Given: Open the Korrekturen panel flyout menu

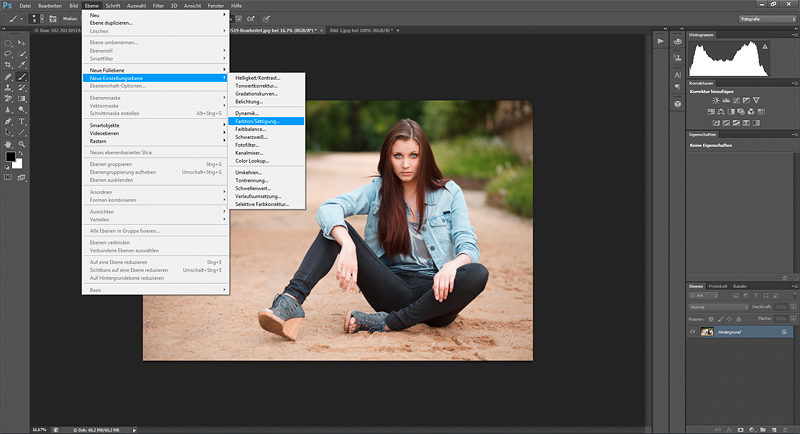Looking at the screenshot, I should pos(794,83).
